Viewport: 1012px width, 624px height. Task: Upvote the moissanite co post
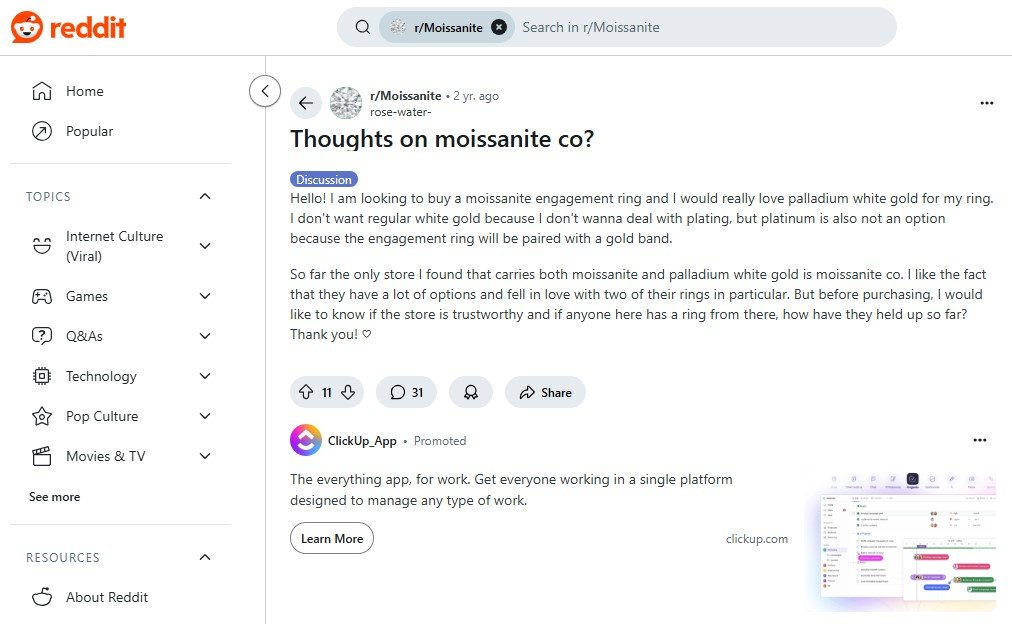pyautogui.click(x=306, y=392)
